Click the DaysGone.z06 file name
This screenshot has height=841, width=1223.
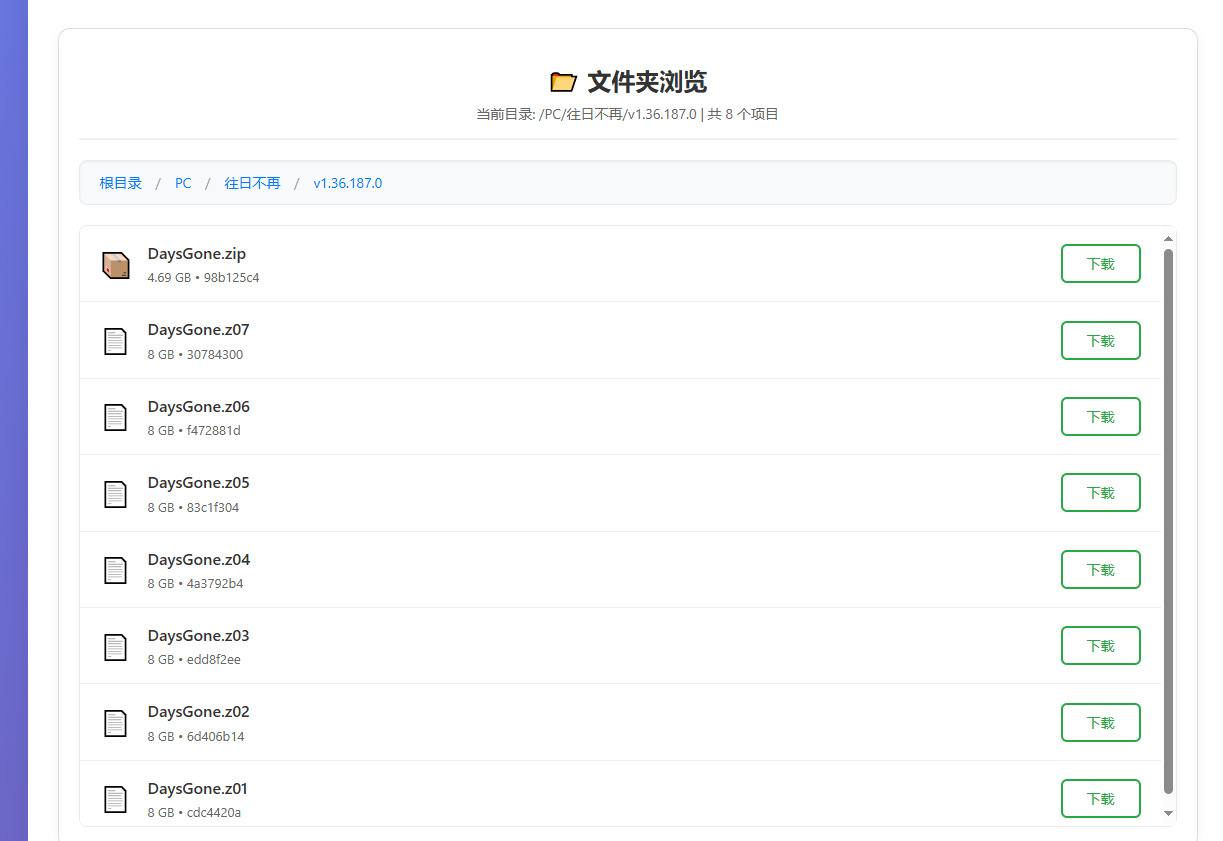click(199, 407)
